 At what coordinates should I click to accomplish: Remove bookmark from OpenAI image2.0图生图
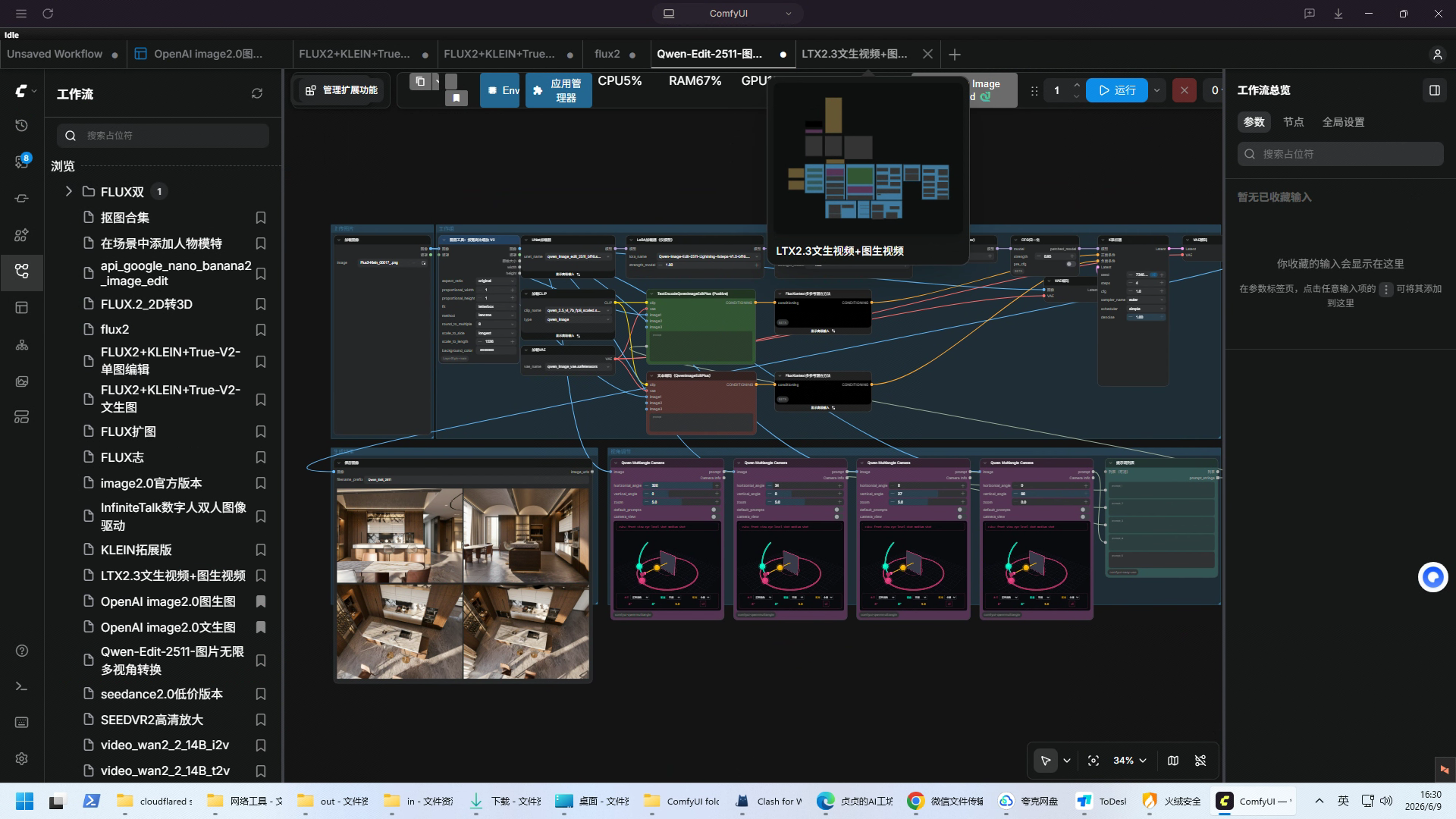tap(261, 601)
